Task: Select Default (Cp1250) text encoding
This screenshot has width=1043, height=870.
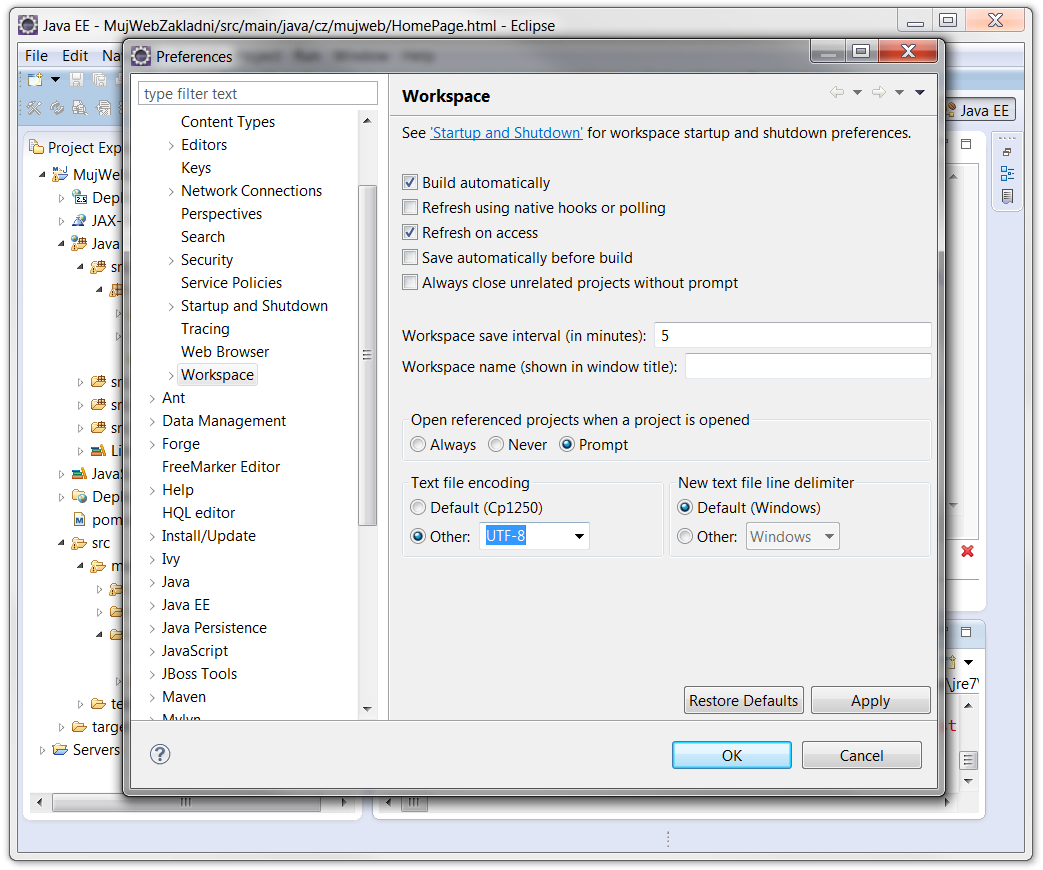Action: tap(418, 508)
